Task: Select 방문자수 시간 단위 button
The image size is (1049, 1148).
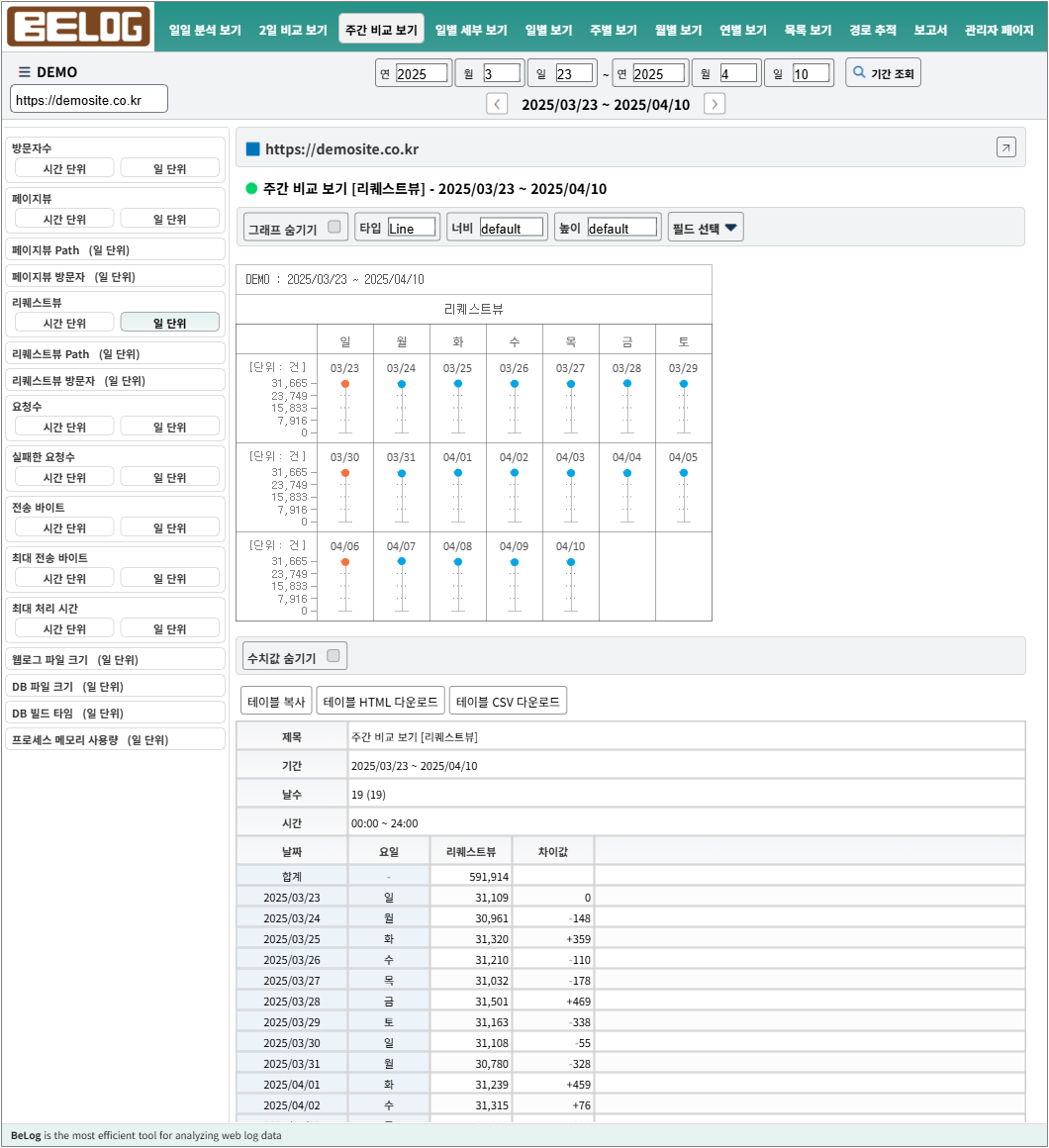Action: [x=64, y=168]
